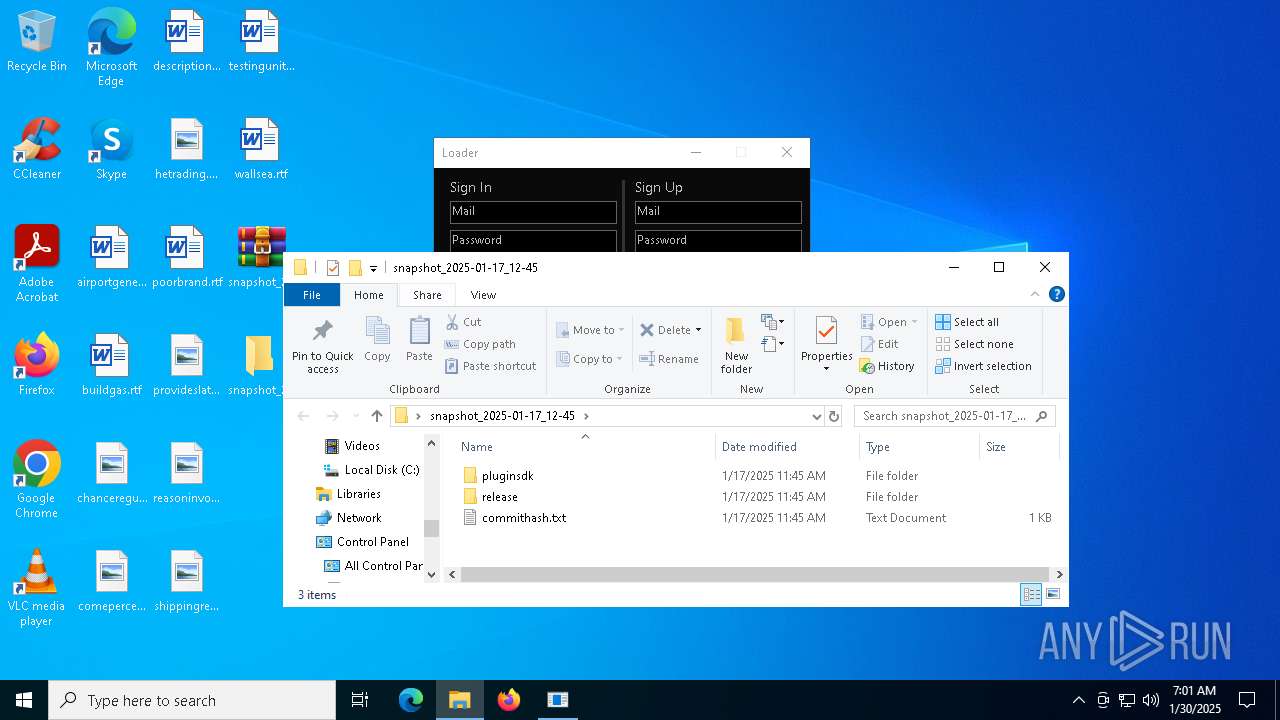The width and height of the screenshot is (1280, 720).
Task: Open Microsoft Edge from the taskbar
Action: click(411, 700)
